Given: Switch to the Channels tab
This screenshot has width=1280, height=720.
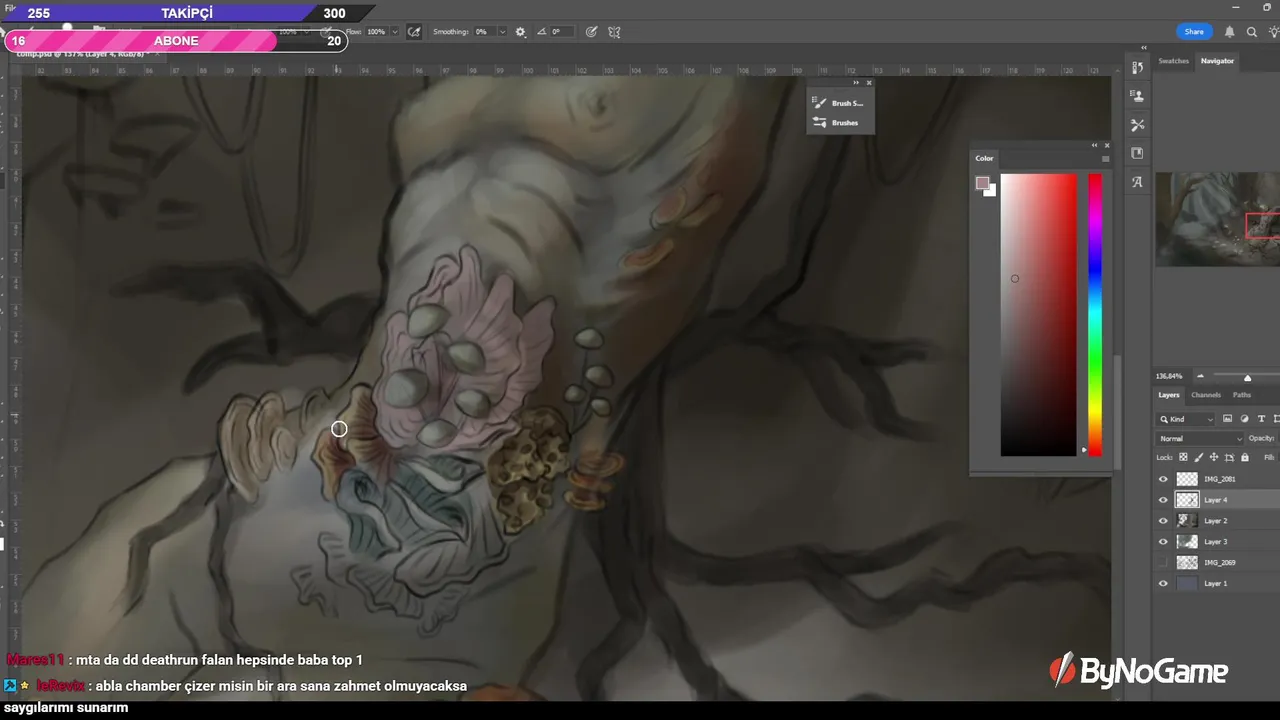Looking at the screenshot, I should pyautogui.click(x=1206, y=395).
